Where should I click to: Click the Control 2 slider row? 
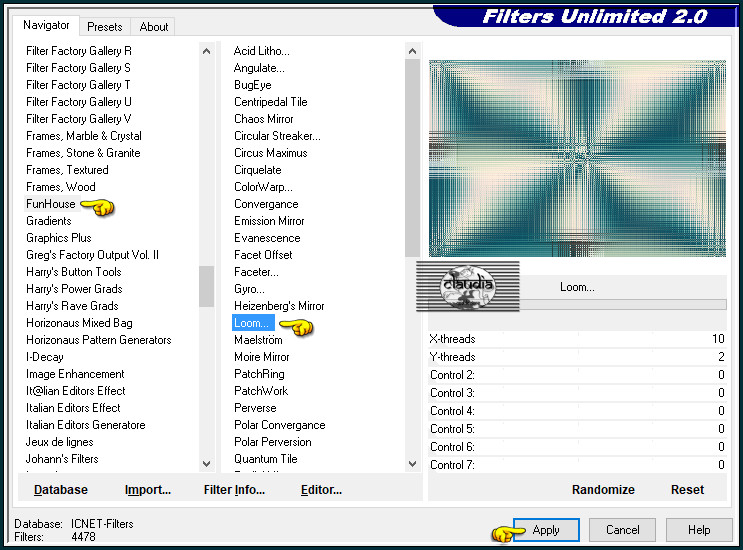coord(577,375)
